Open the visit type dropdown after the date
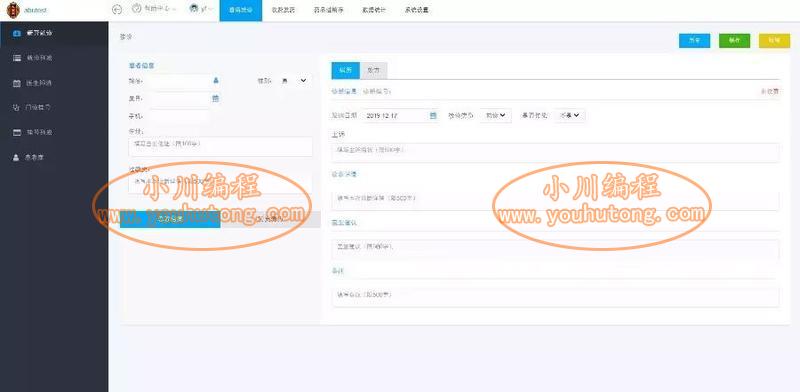The height and width of the screenshot is (392, 800). 495,115
